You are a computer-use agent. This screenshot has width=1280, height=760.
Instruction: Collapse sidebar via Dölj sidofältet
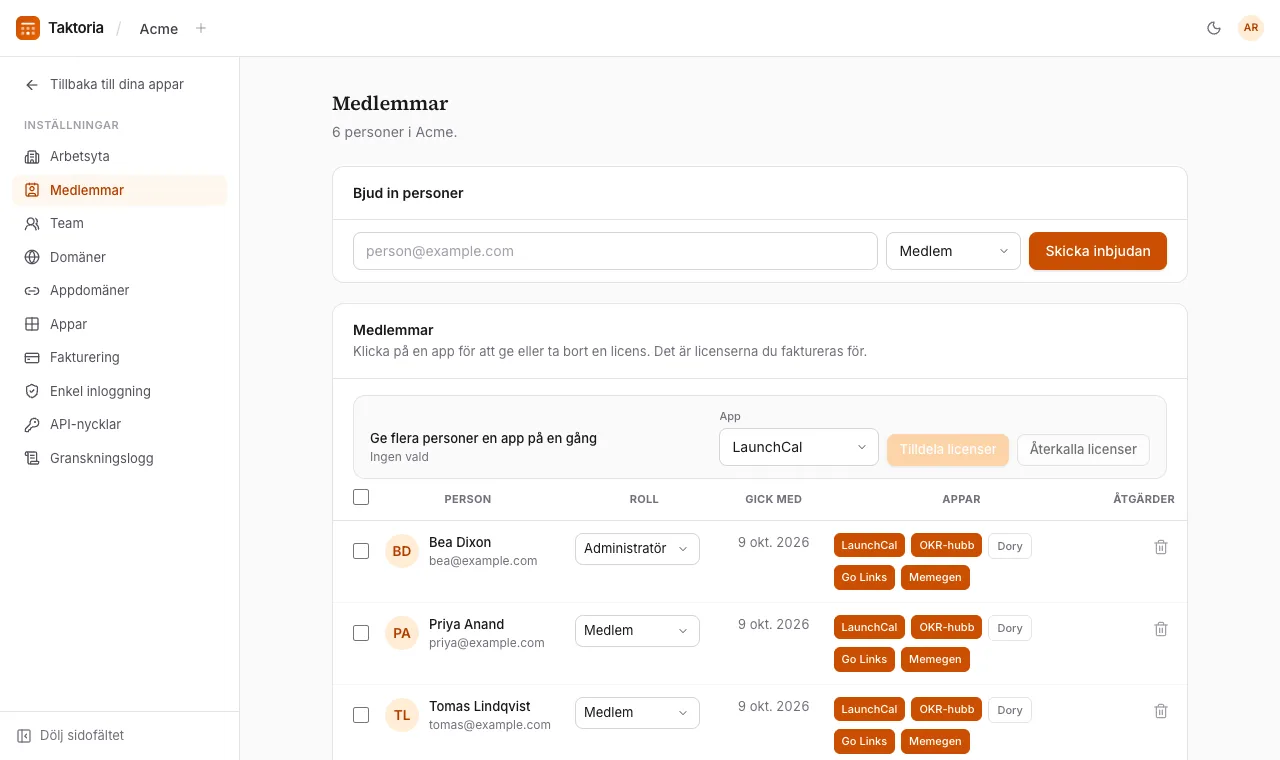(70, 735)
